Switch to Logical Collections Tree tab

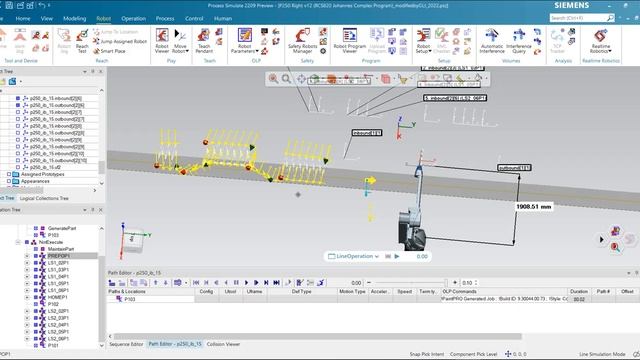pos(44,198)
